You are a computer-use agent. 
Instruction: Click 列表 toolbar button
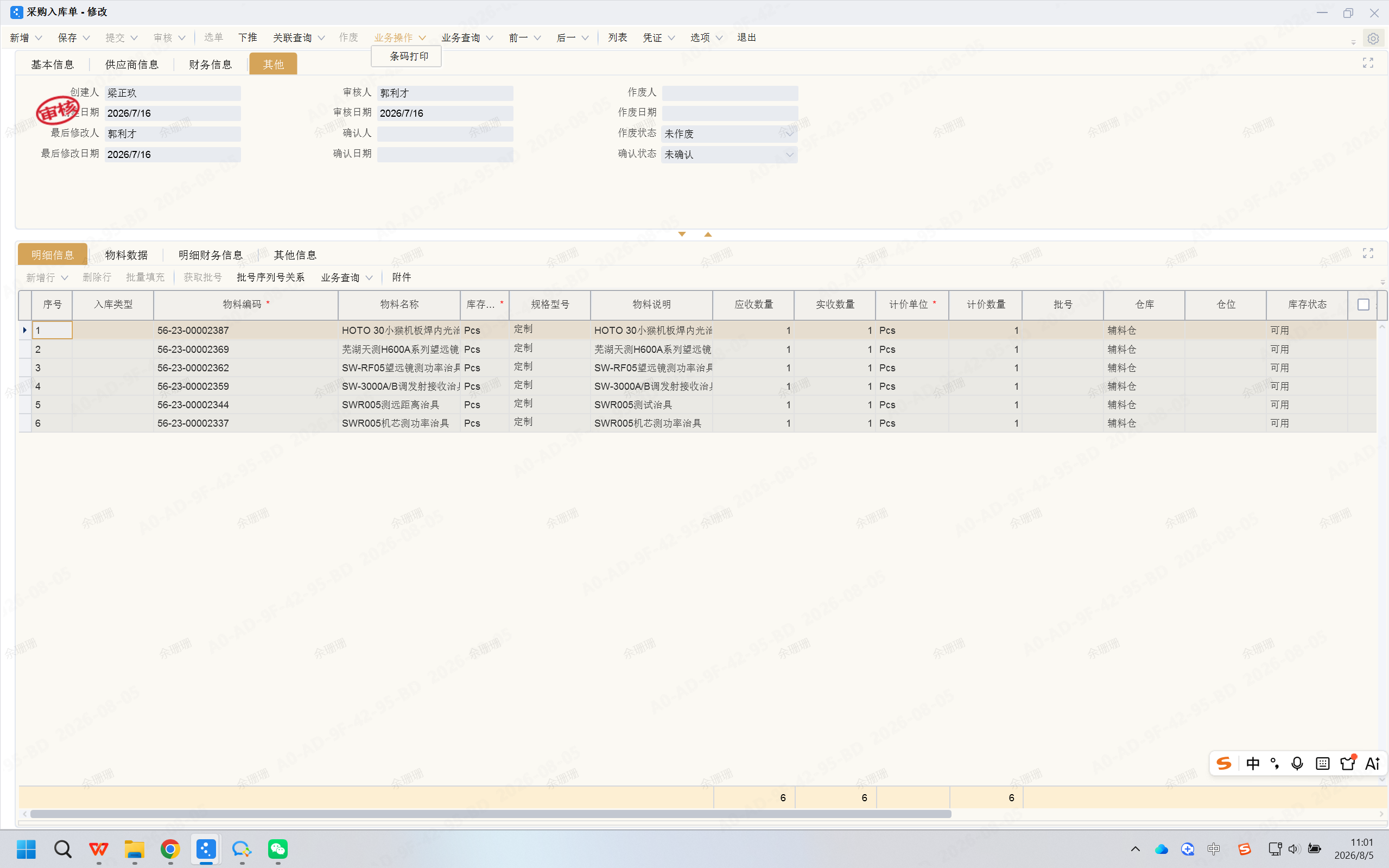618,38
